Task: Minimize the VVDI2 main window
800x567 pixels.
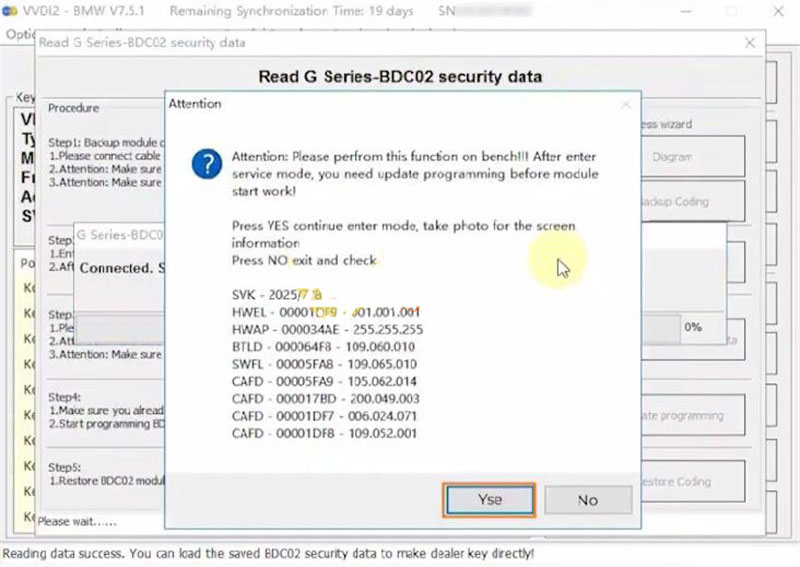Action: 686,11
